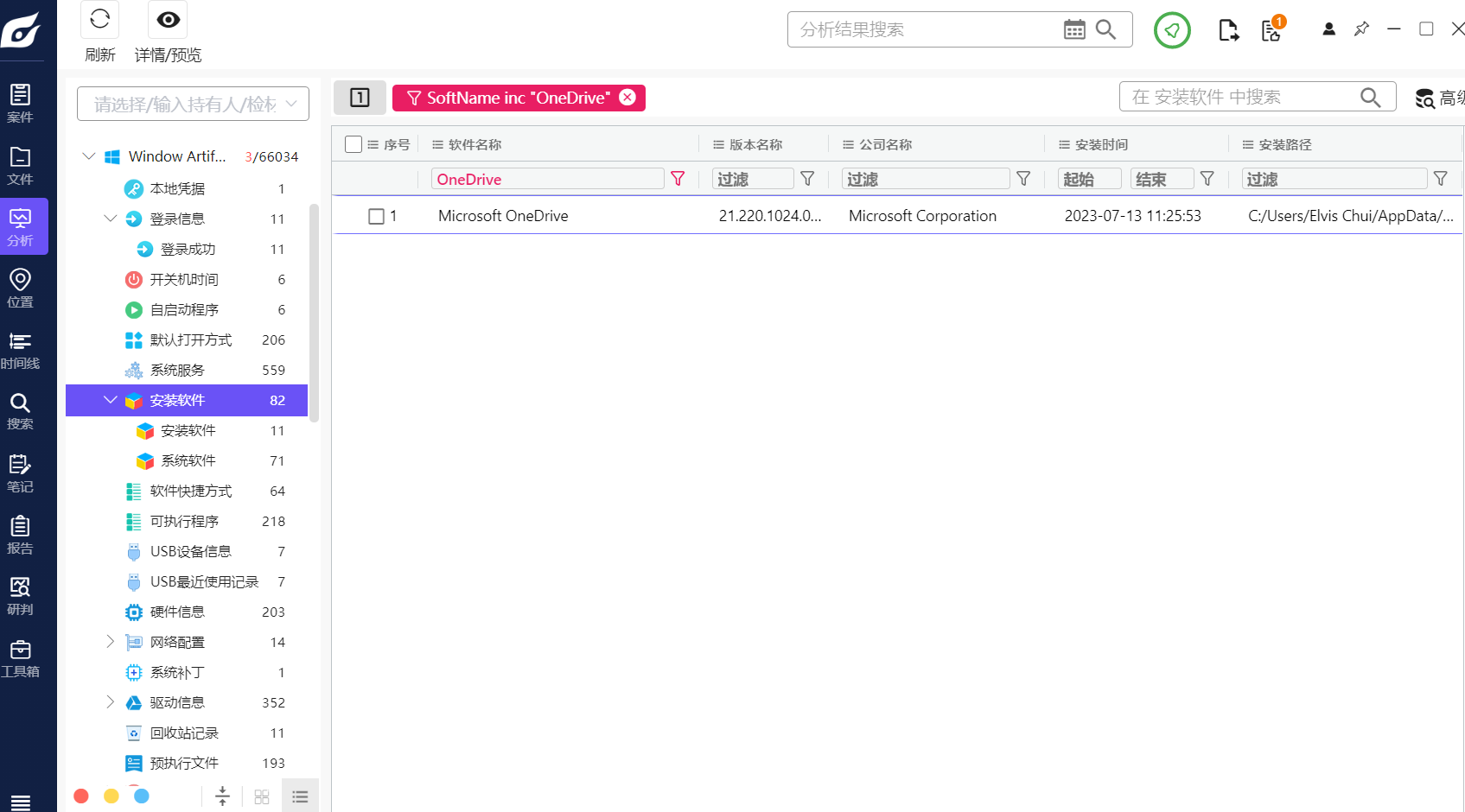Open the 报告 sidebar section
This screenshot has width=1465, height=812.
click(20, 535)
